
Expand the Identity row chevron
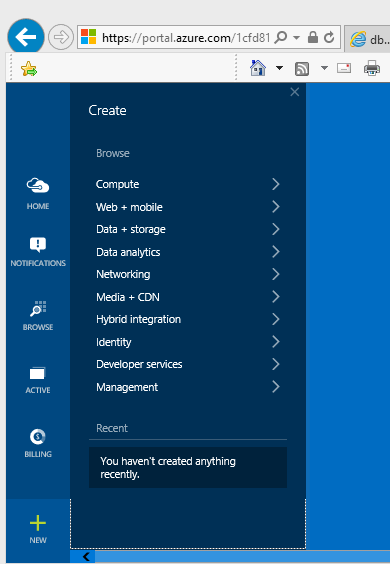click(x=276, y=341)
